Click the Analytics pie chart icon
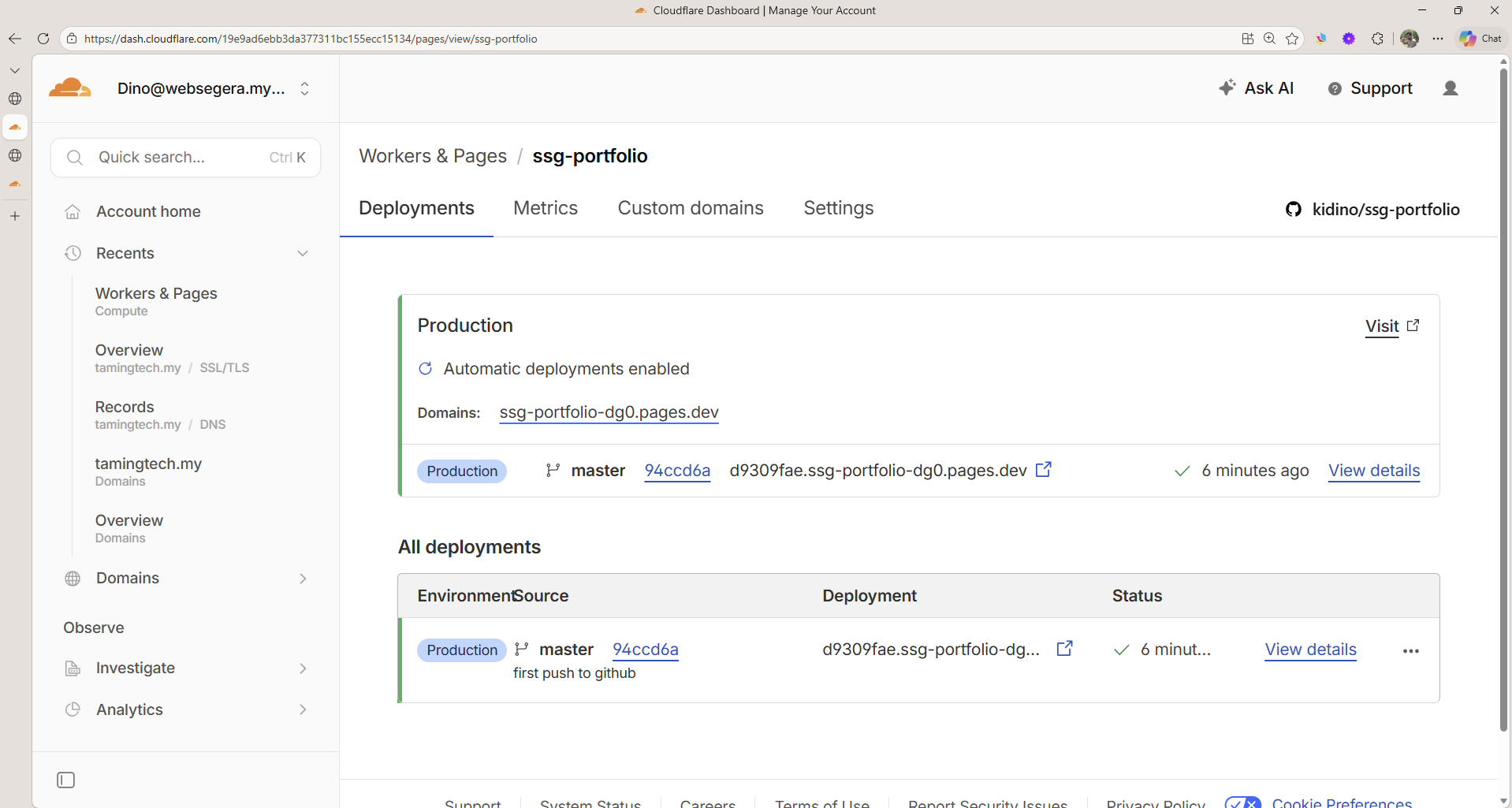The height and width of the screenshot is (808, 1512). (x=73, y=709)
